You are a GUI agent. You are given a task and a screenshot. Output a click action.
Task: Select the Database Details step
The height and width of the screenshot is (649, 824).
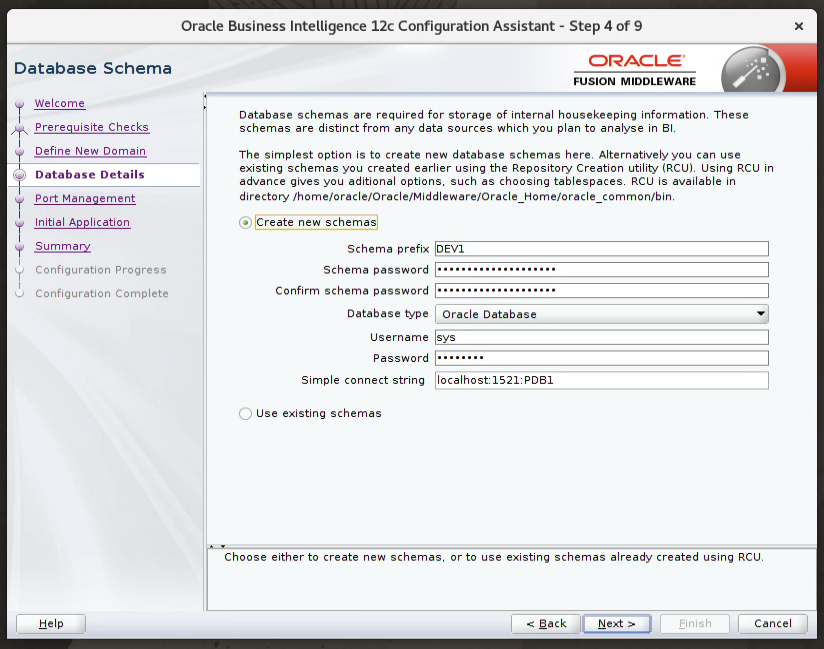[x=90, y=174]
